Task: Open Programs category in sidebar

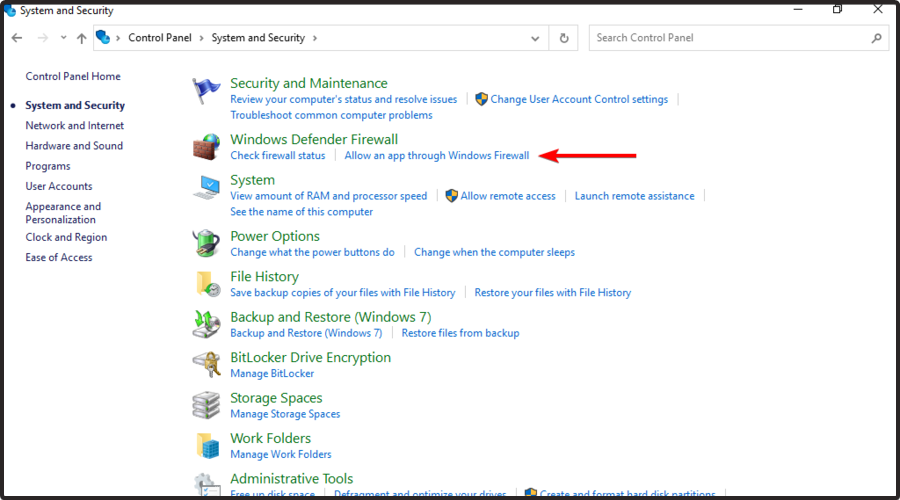Action: click(x=48, y=166)
